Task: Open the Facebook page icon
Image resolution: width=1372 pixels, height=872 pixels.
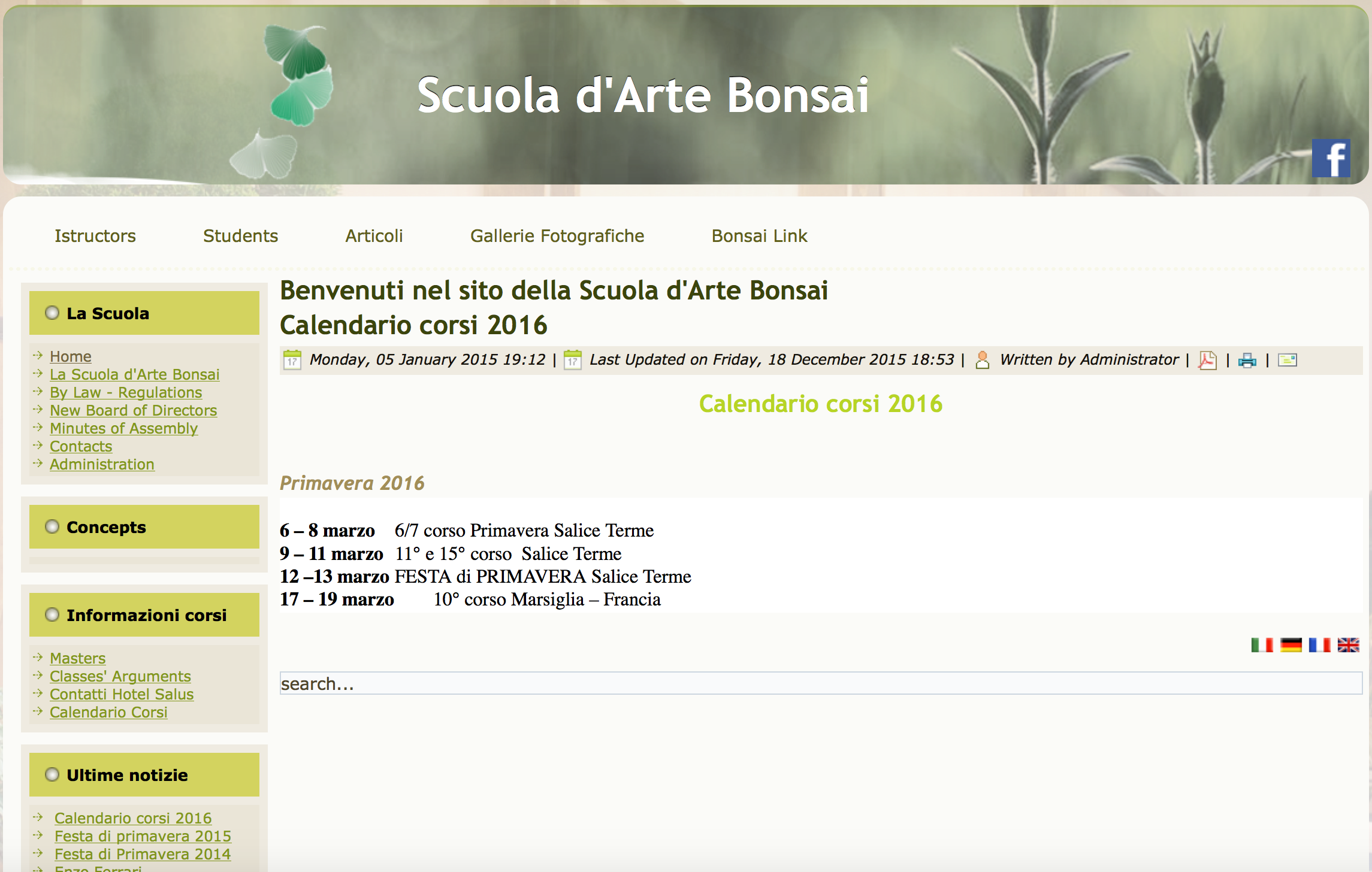Action: pyautogui.click(x=1331, y=158)
